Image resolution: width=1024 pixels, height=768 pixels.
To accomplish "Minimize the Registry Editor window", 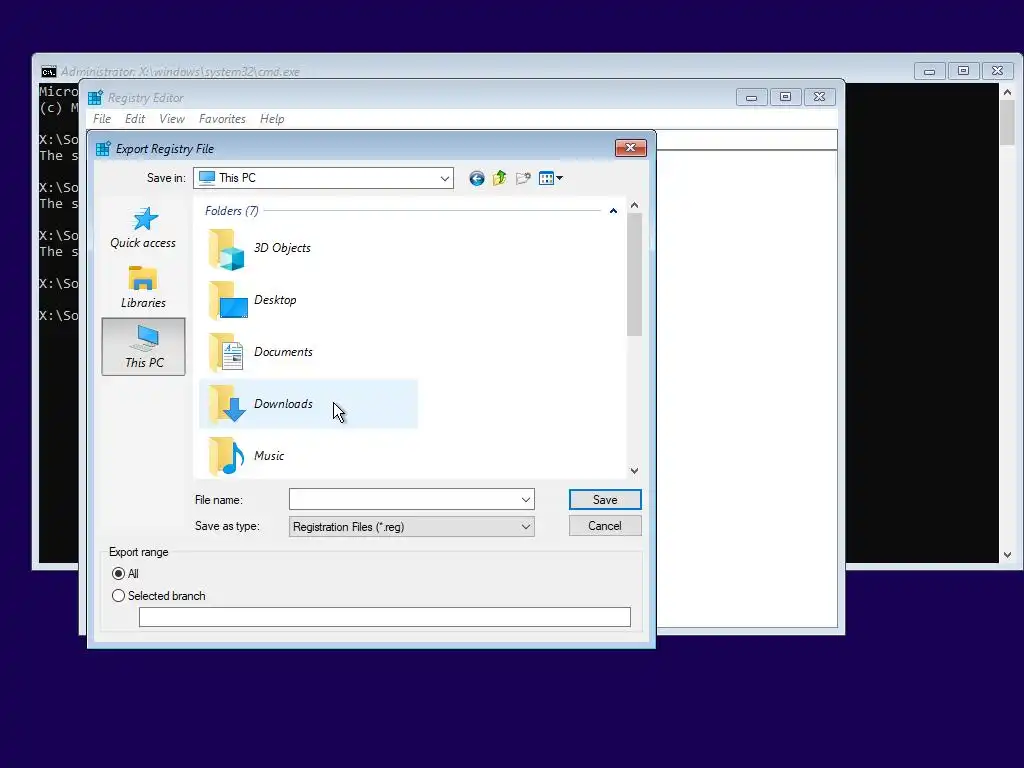I will 752,97.
